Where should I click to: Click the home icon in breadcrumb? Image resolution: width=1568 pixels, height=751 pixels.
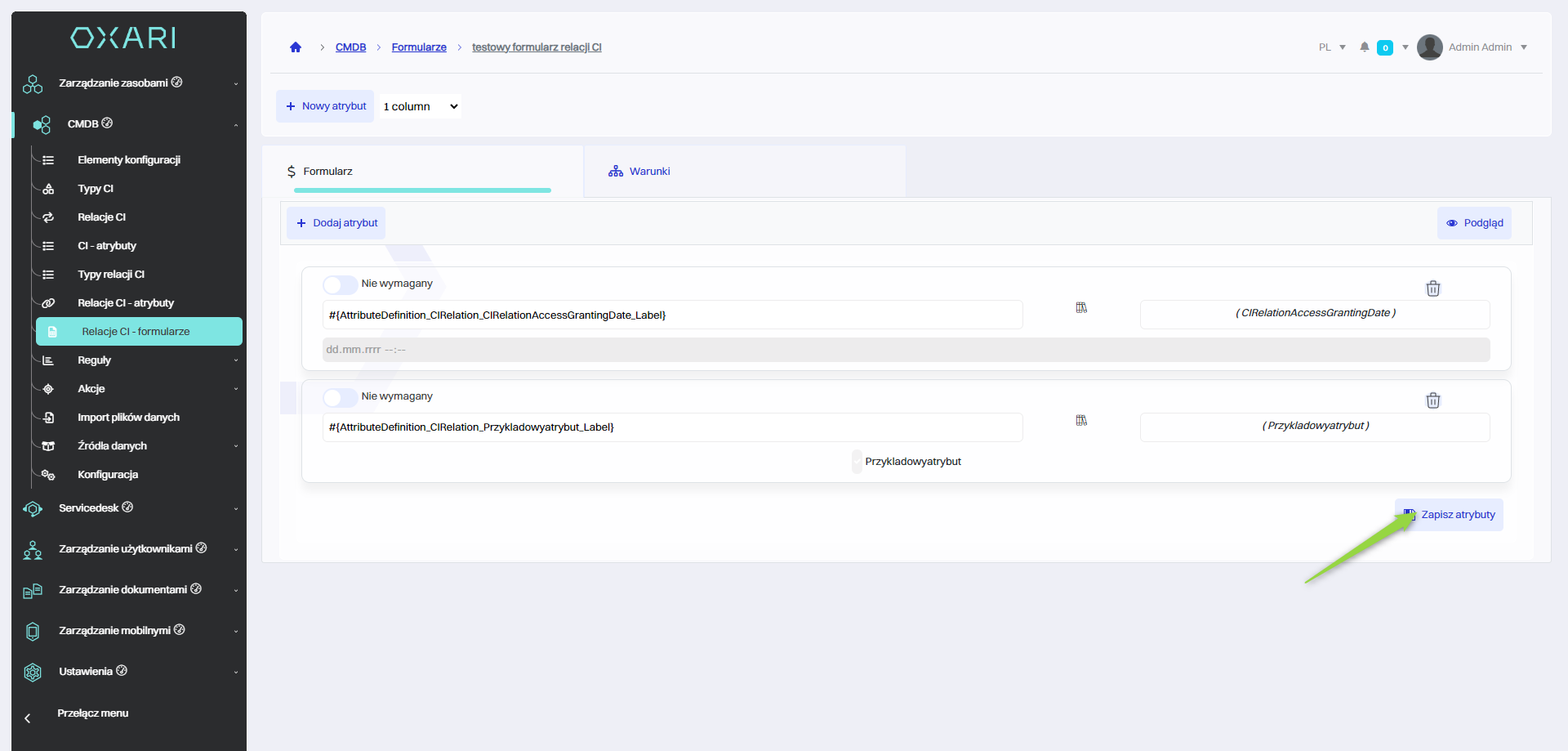[x=296, y=47]
